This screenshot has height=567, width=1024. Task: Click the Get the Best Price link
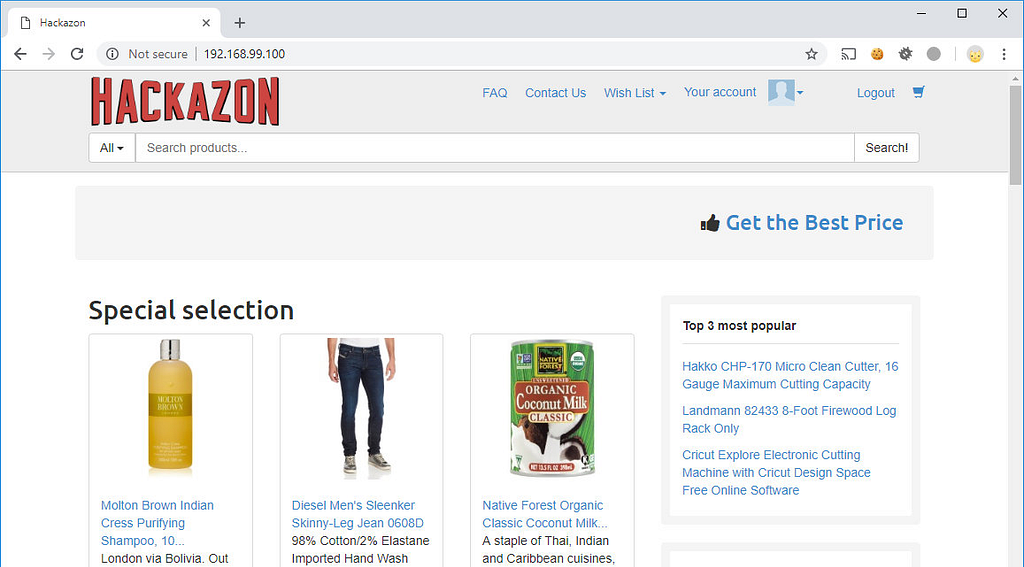point(814,223)
